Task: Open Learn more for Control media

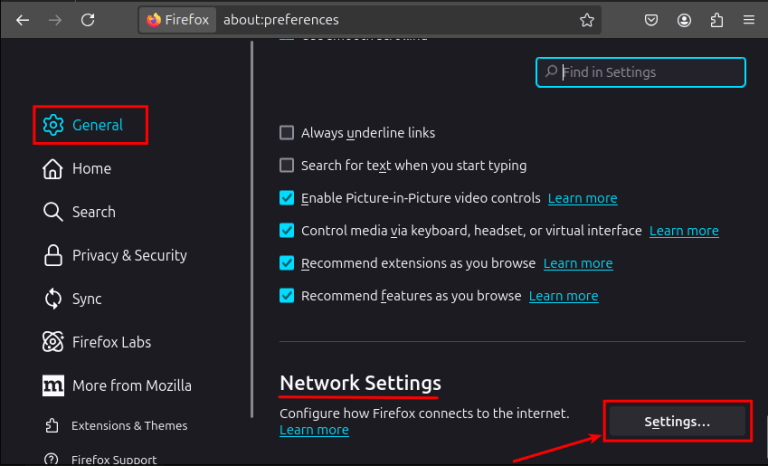Action: [x=684, y=231]
